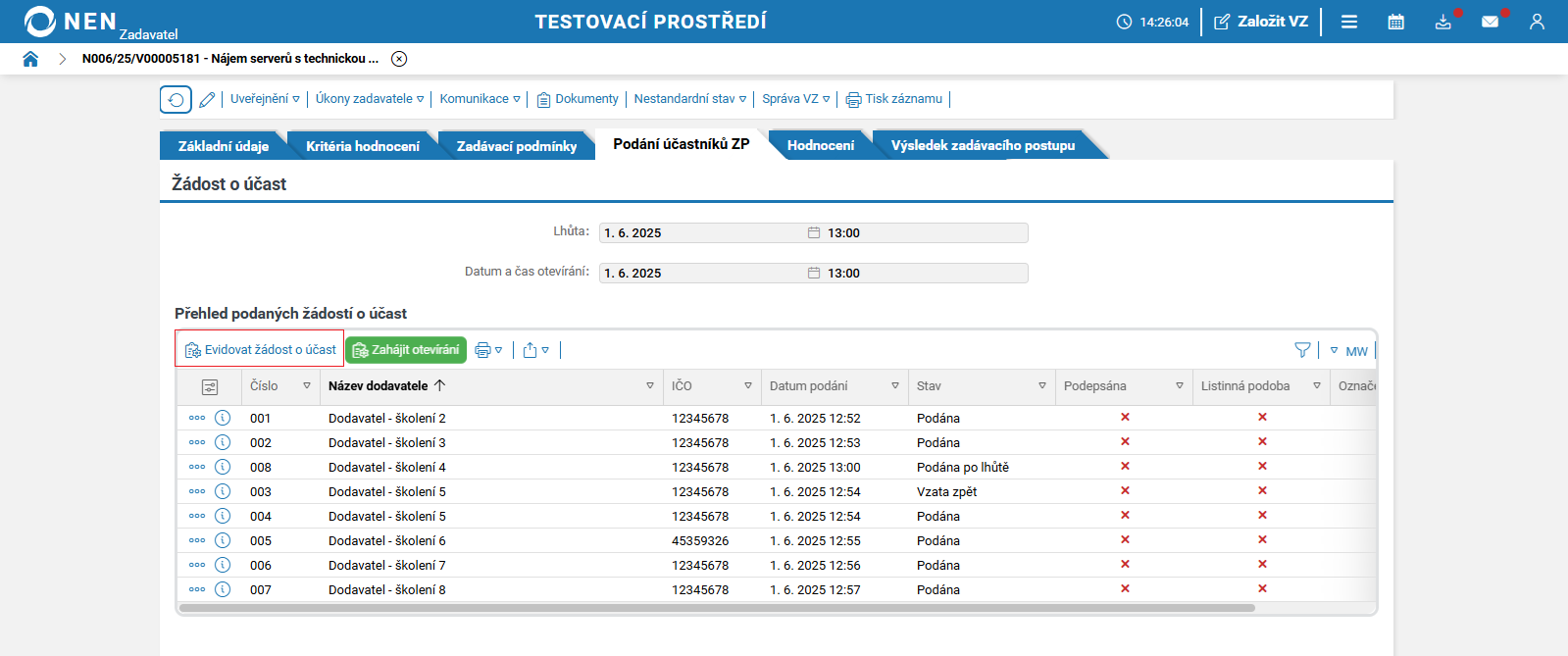Screen dimensions: 1568x656
Task: Click the refresh record icon
Action: point(176,99)
